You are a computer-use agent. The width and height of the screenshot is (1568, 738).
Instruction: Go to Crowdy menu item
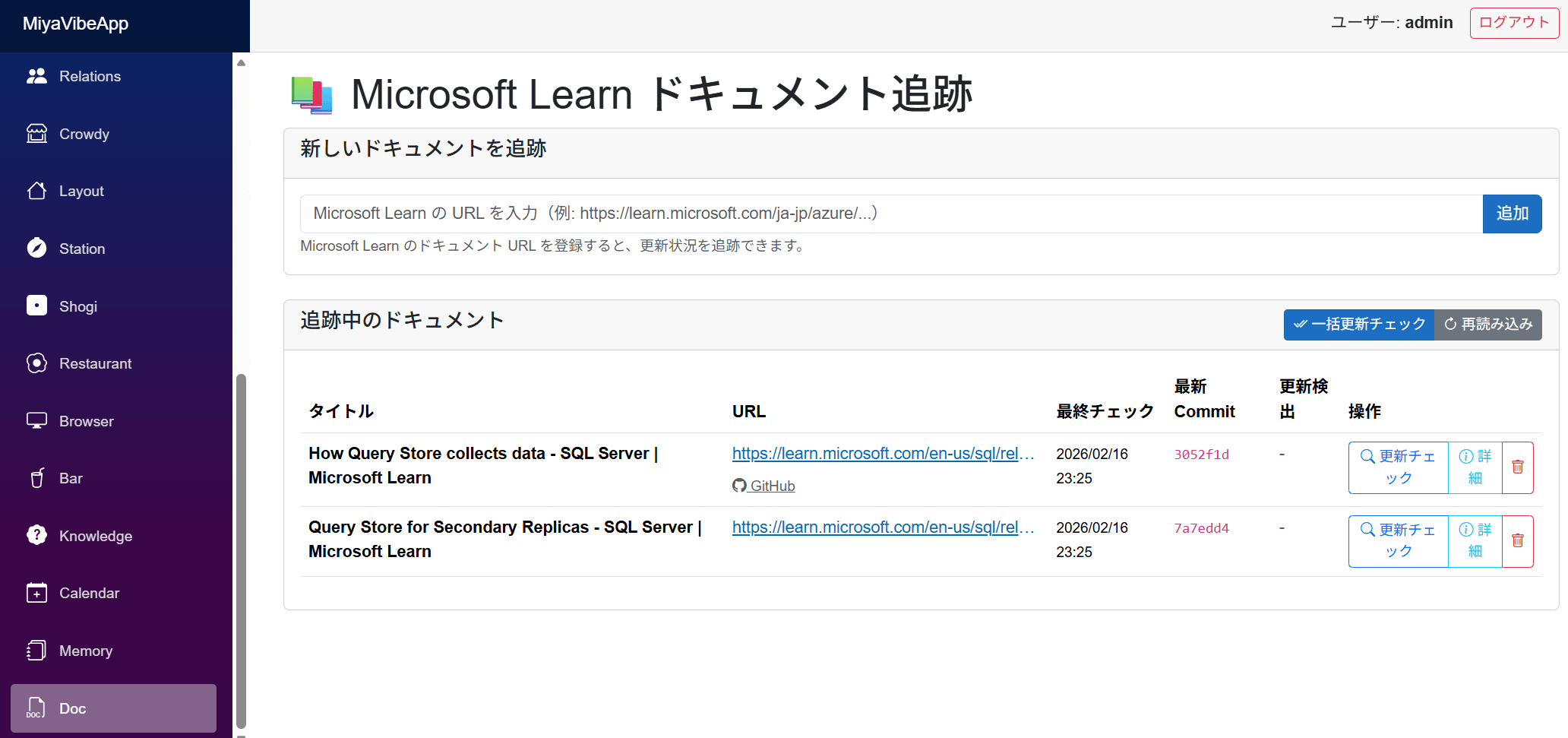114,134
